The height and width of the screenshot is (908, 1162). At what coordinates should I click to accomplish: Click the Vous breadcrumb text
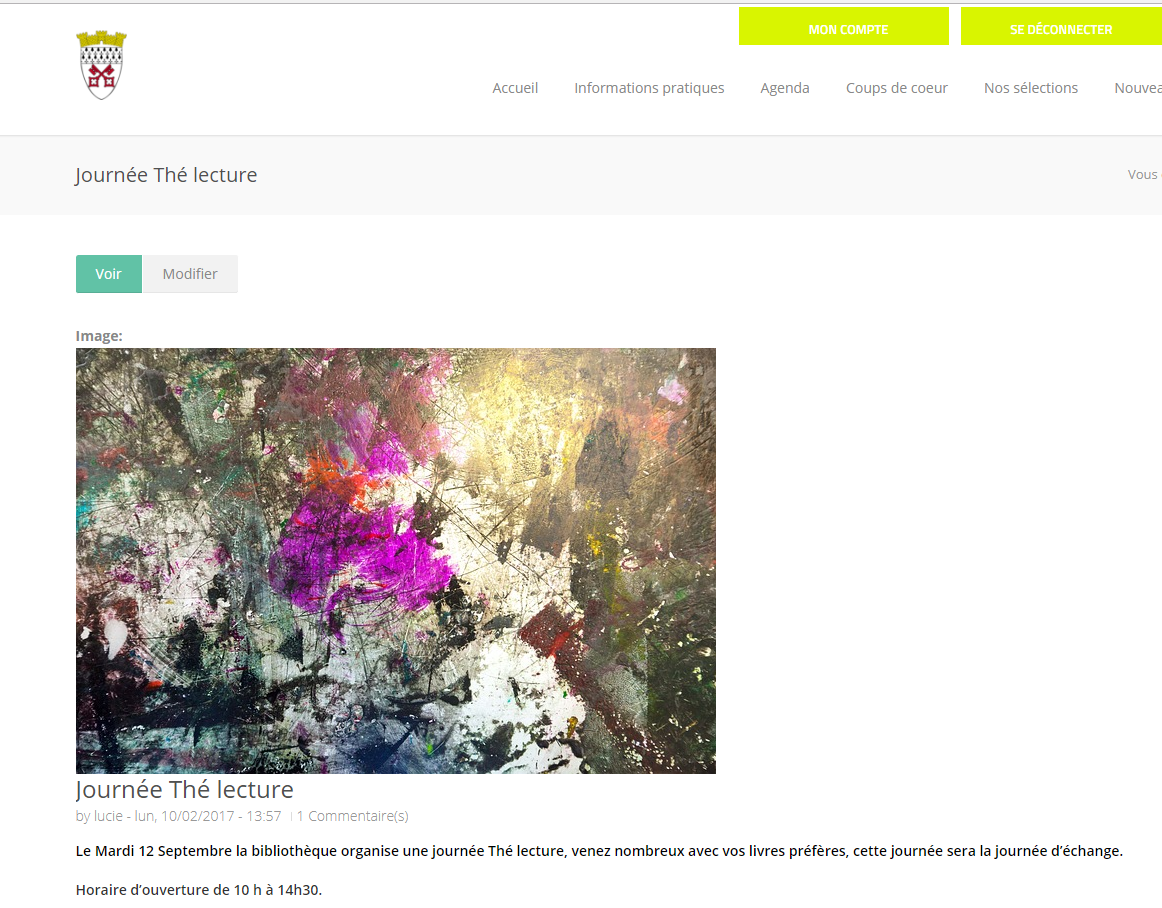click(x=1143, y=174)
